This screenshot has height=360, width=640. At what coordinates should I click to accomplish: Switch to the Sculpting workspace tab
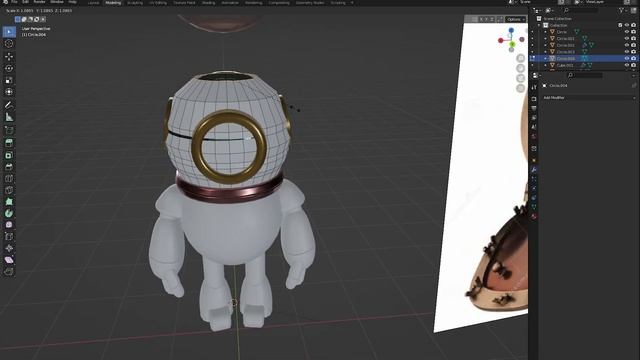coord(135,2)
